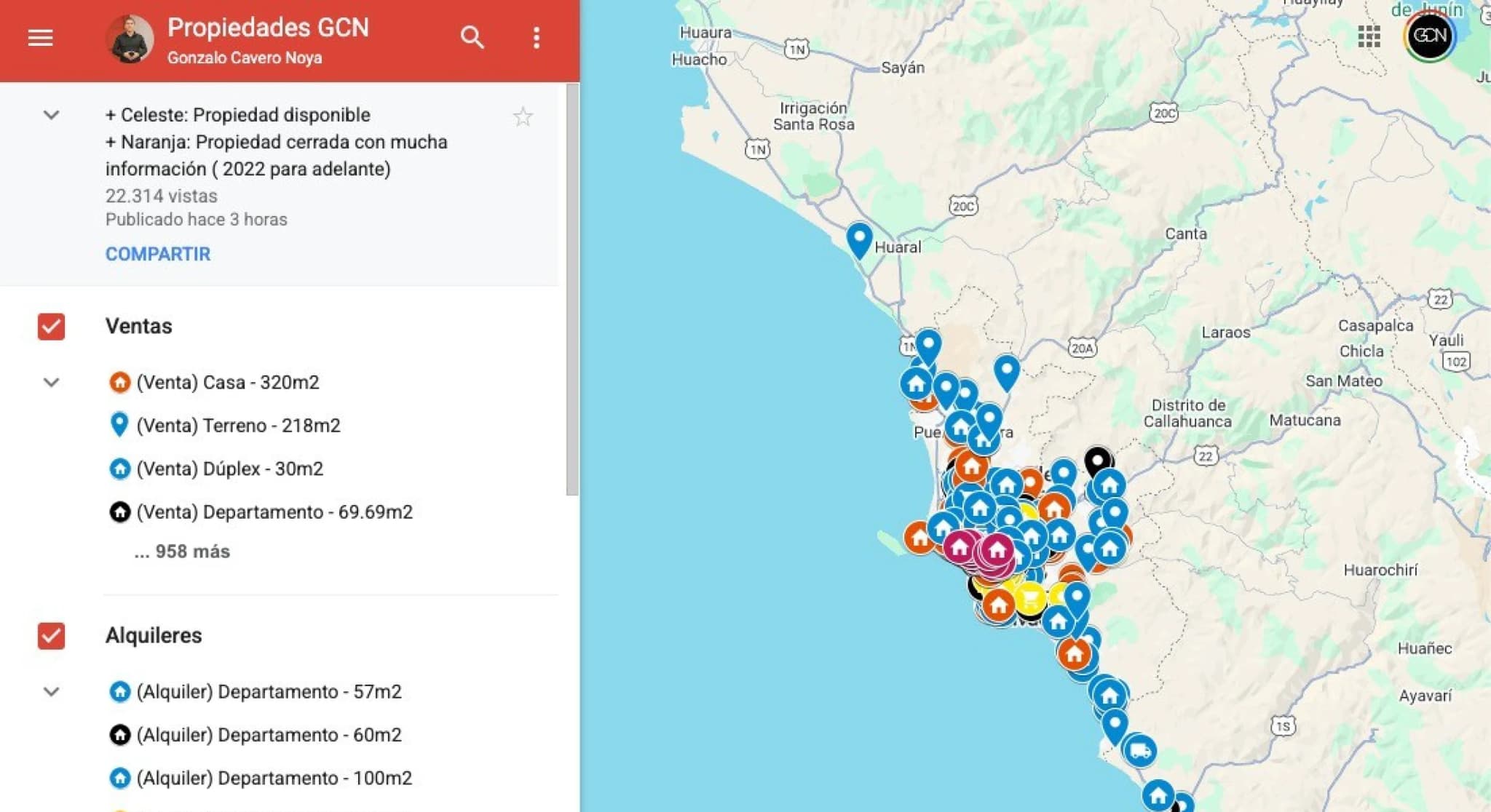This screenshot has width=1491, height=812.
Task: Open the hamburger menu
Action: pos(40,37)
